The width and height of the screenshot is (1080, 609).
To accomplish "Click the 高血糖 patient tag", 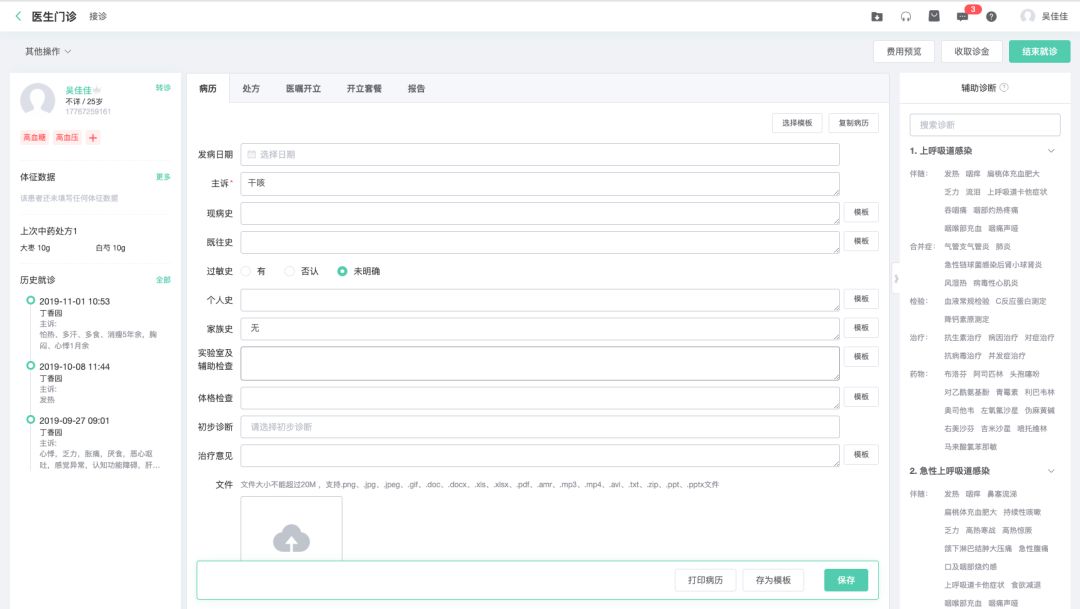I will pos(34,137).
